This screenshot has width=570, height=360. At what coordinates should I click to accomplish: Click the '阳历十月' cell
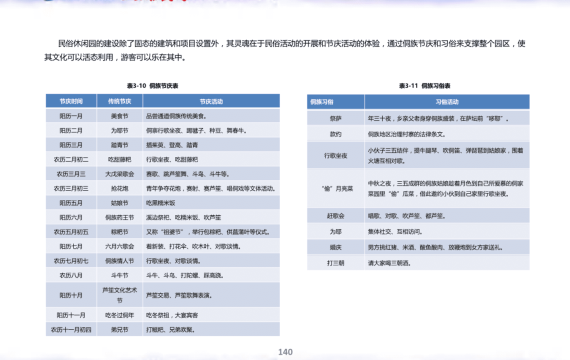[x=71, y=295]
